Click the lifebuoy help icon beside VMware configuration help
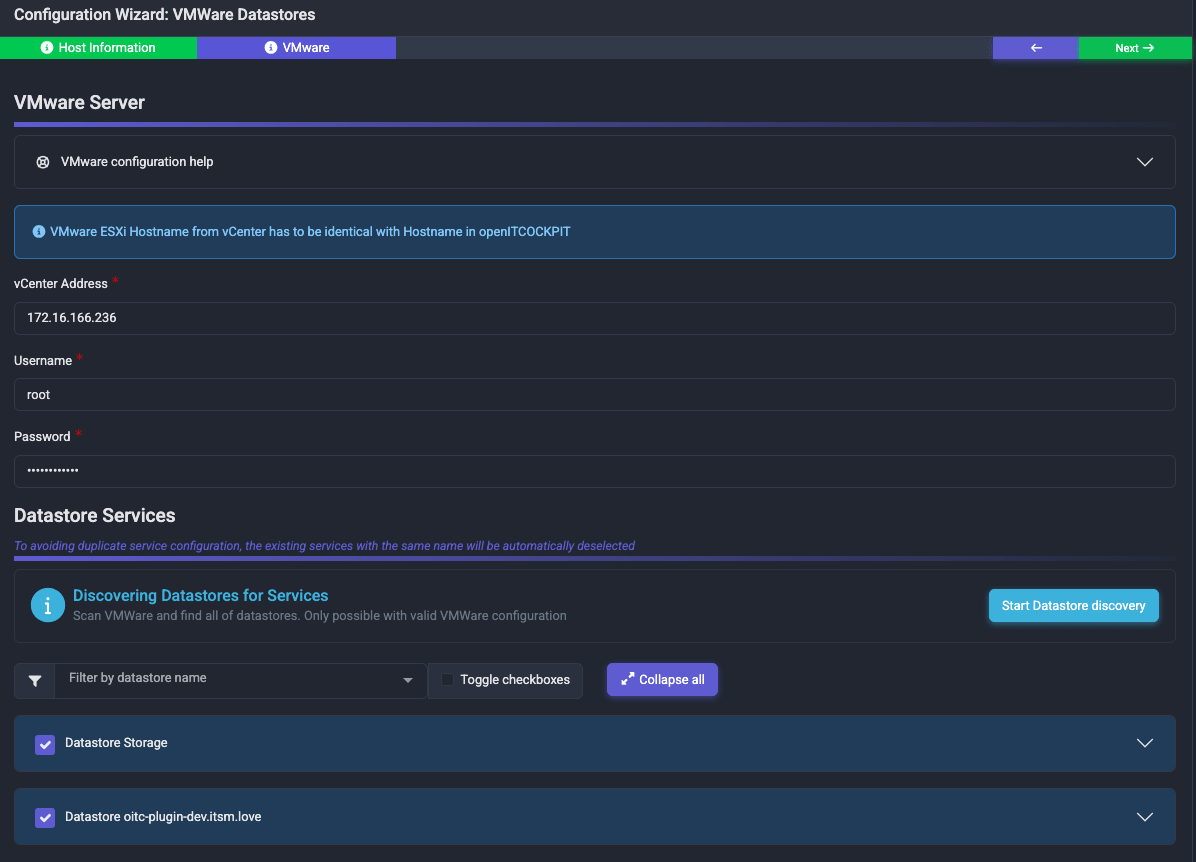The height and width of the screenshot is (862, 1196). click(x=43, y=162)
